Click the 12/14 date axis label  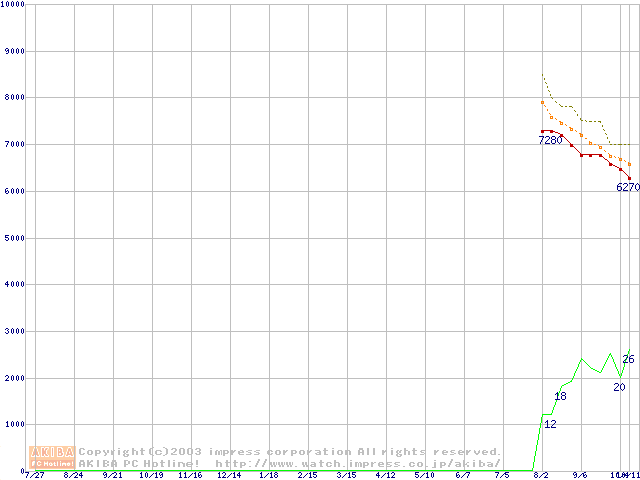[229, 475]
